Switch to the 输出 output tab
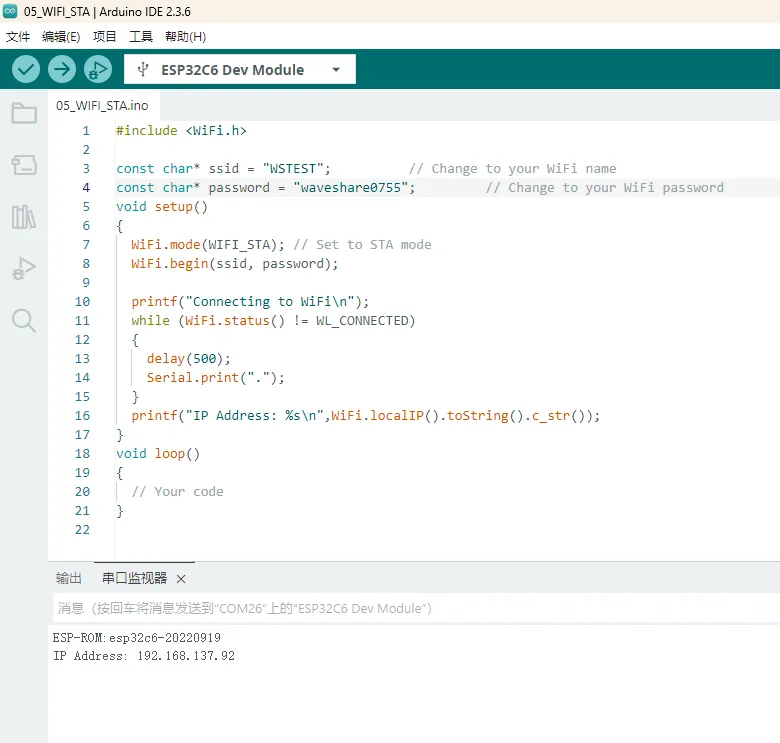The width and height of the screenshot is (780, 743). (69, 578)
